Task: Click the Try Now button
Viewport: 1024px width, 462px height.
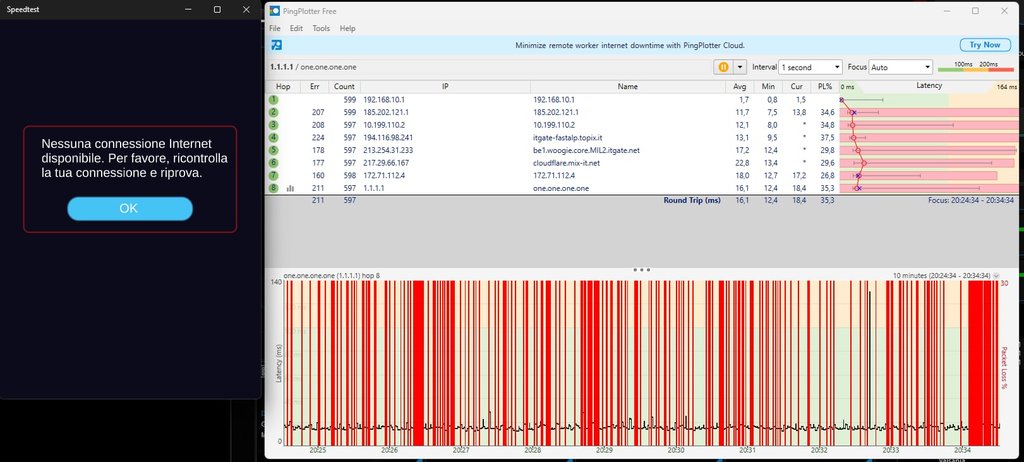Action: click(984, 45)
